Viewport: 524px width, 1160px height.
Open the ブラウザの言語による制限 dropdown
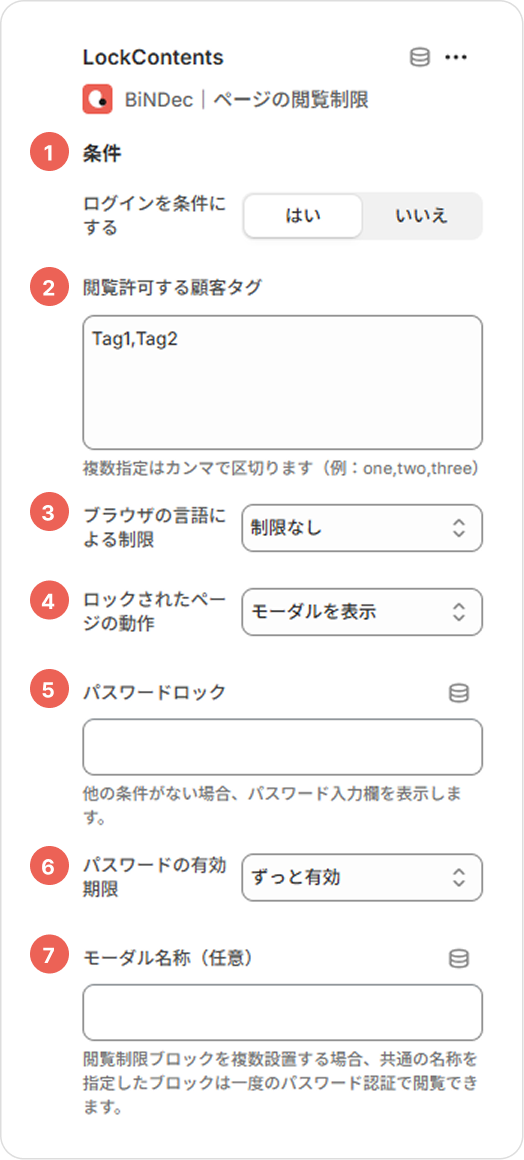[x=362, y=528]
